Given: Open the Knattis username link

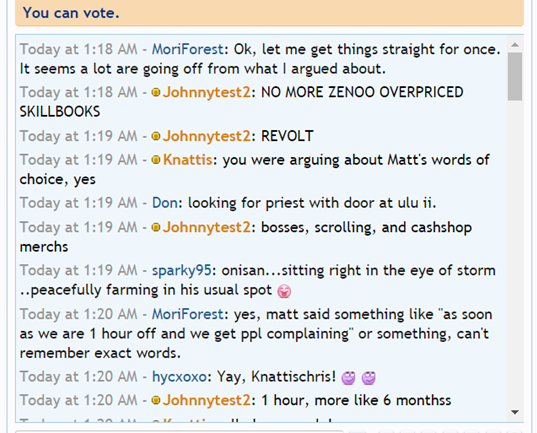Looking at the screenshot, I should click(x=187, y=160).
